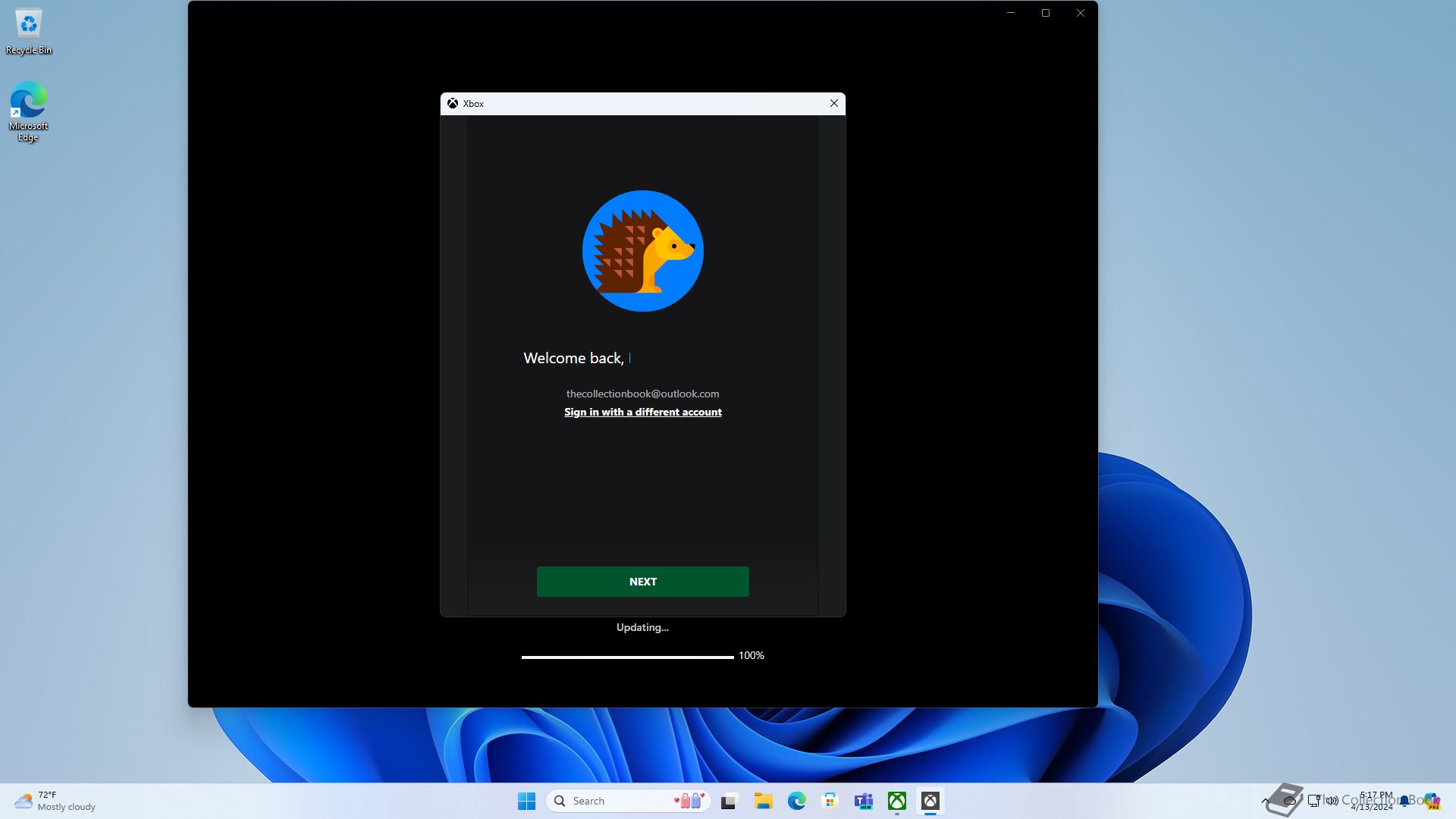Open Task View from the taskbar
Screen dimensions: 1456x819
coord(730,801)
